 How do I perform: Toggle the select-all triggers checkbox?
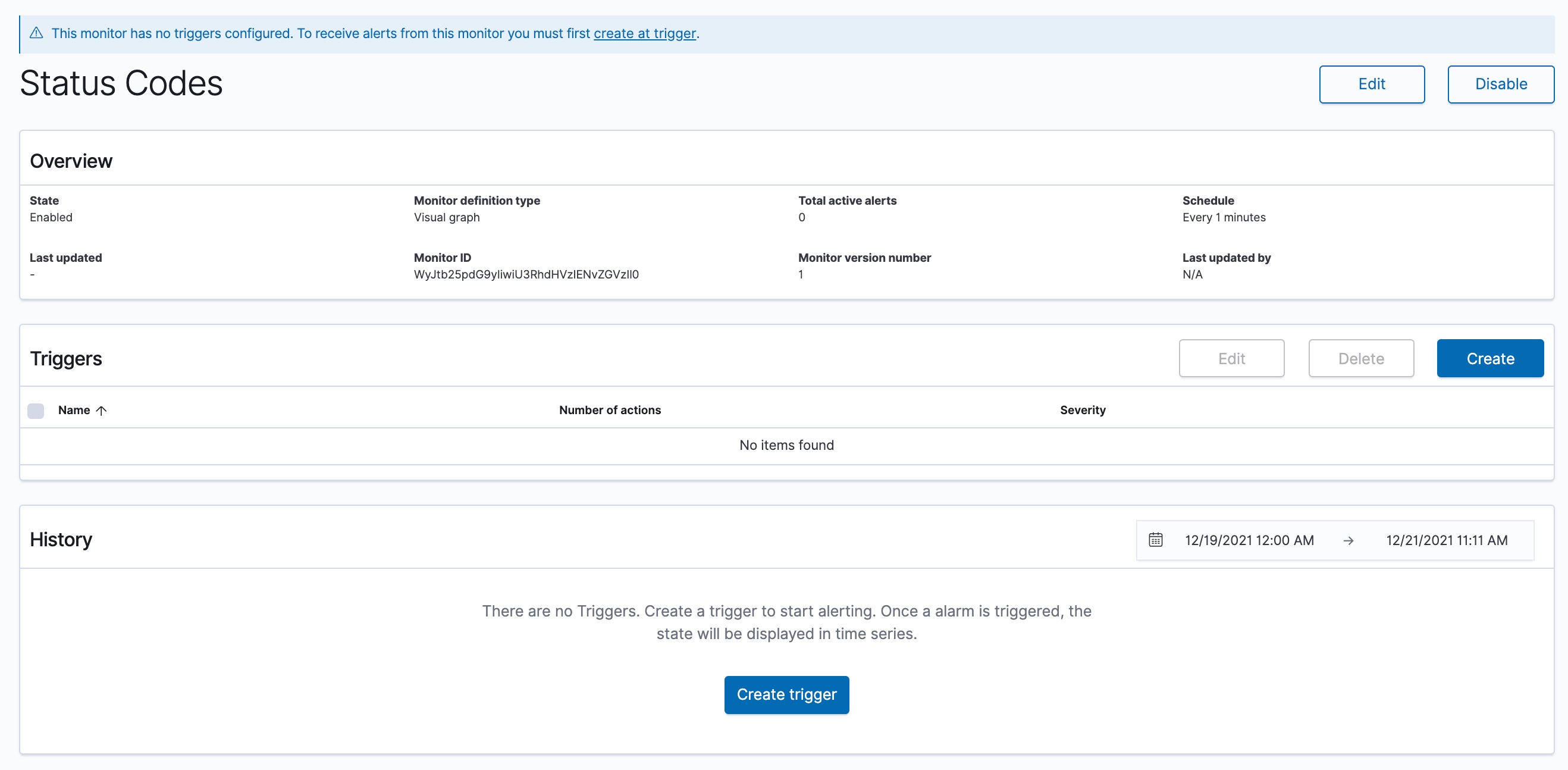click(36, 410)
